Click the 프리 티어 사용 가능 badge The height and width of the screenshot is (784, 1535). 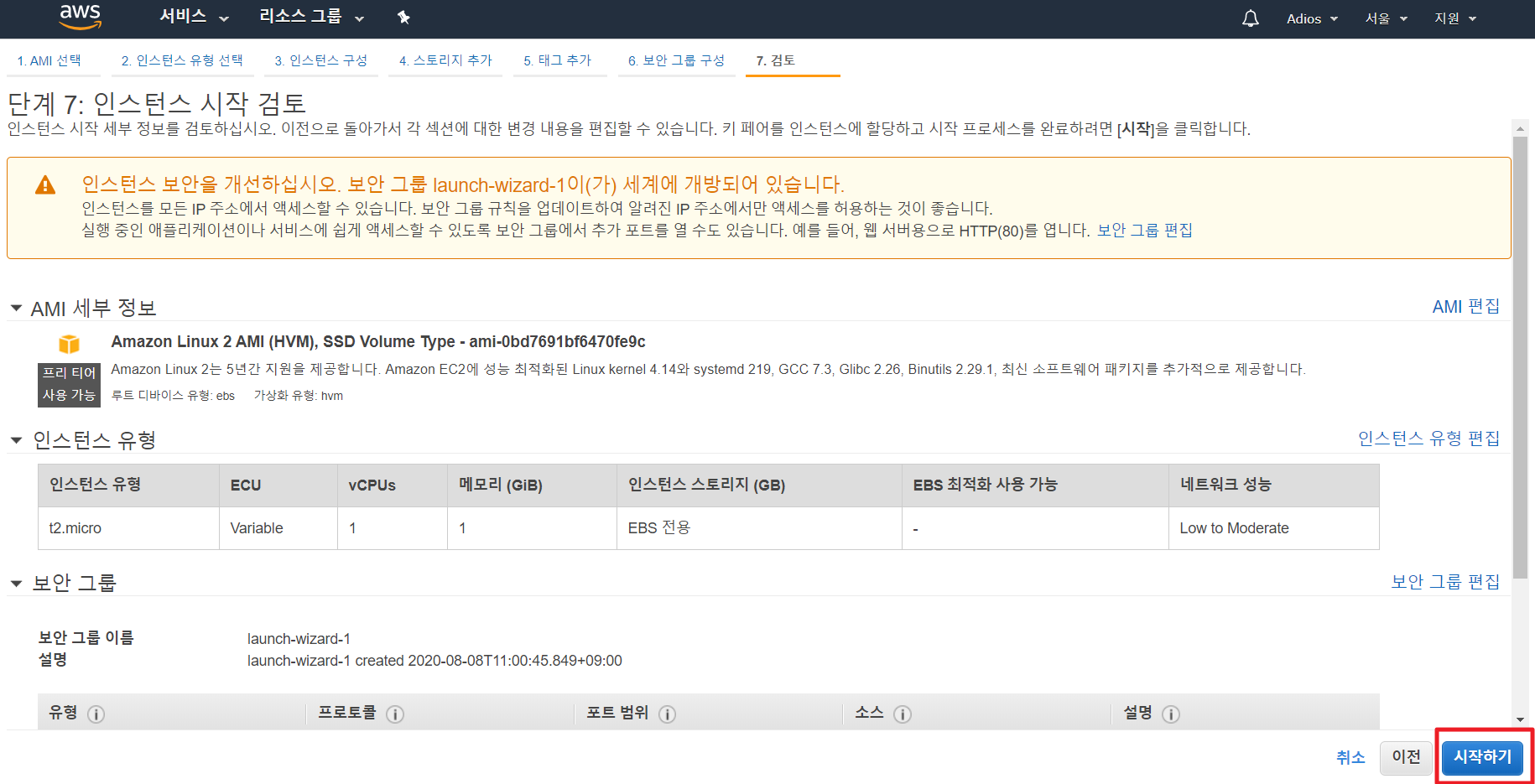pos(69,385)
